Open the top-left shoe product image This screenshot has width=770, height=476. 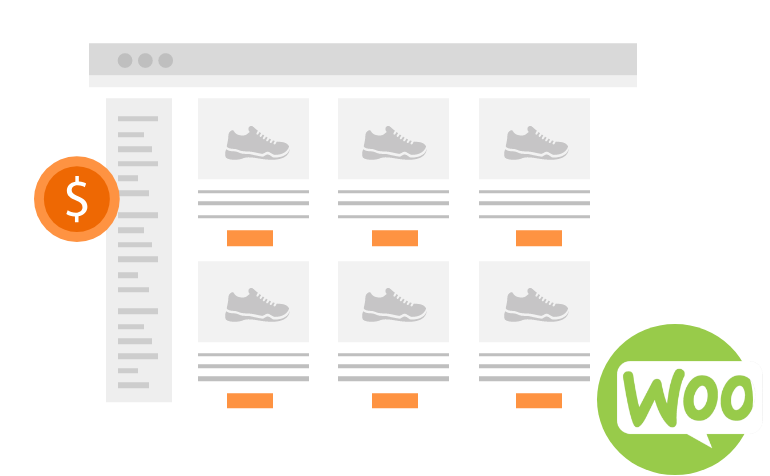pos(253,139)
